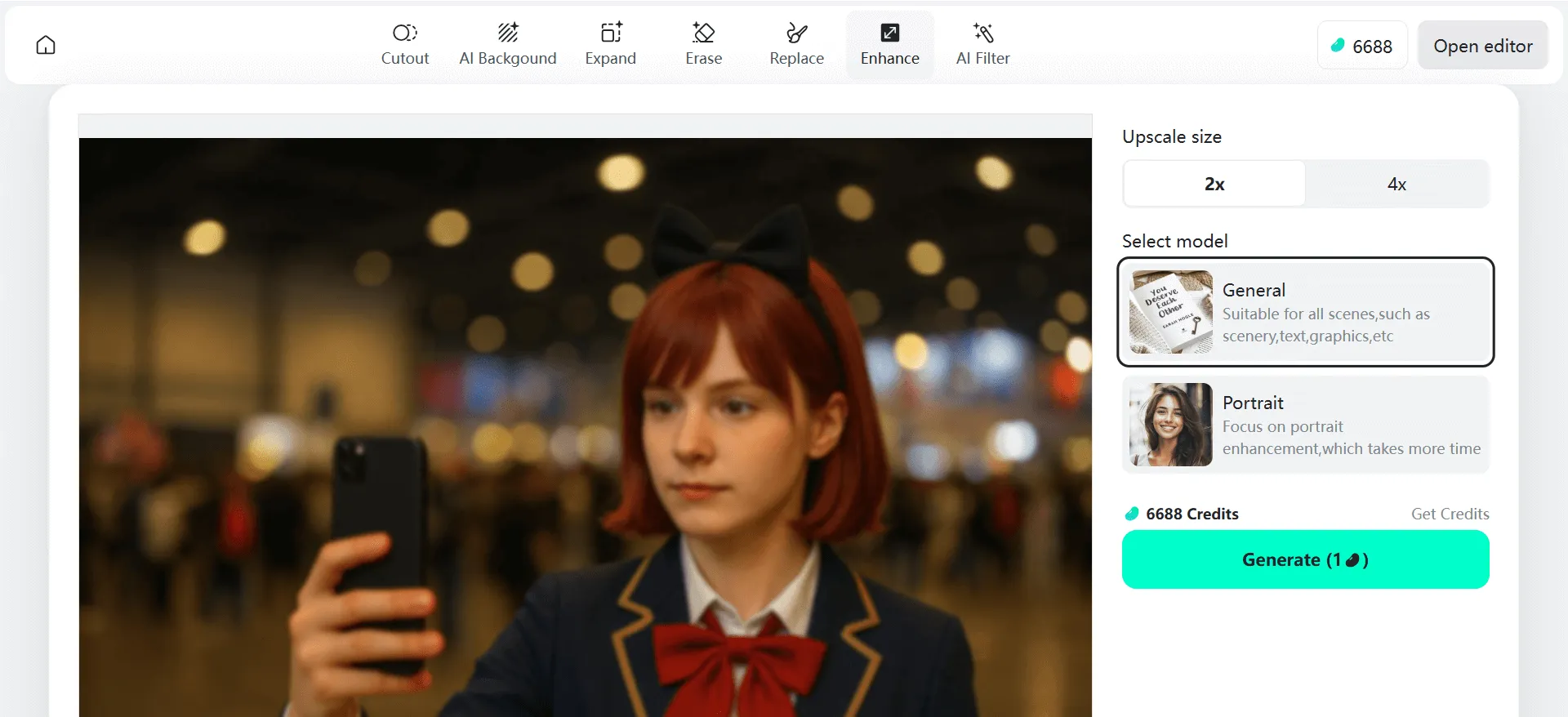The height and width of the screenshot is (717, 1568).
Task: Click the green credits icon beside 6688
Action: tap(1338, 46)
